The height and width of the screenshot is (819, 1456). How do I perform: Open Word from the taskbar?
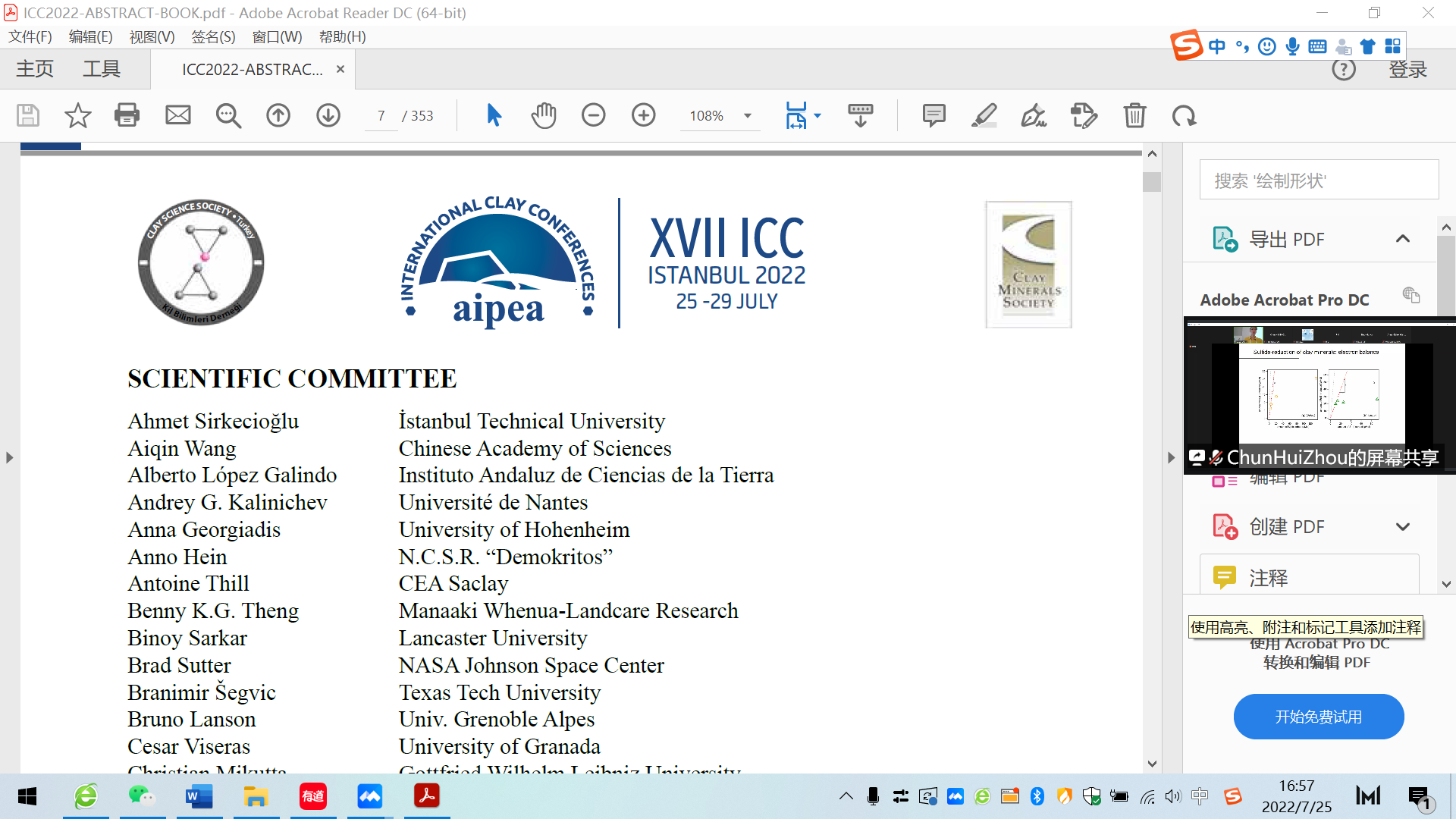coord(199,796)
